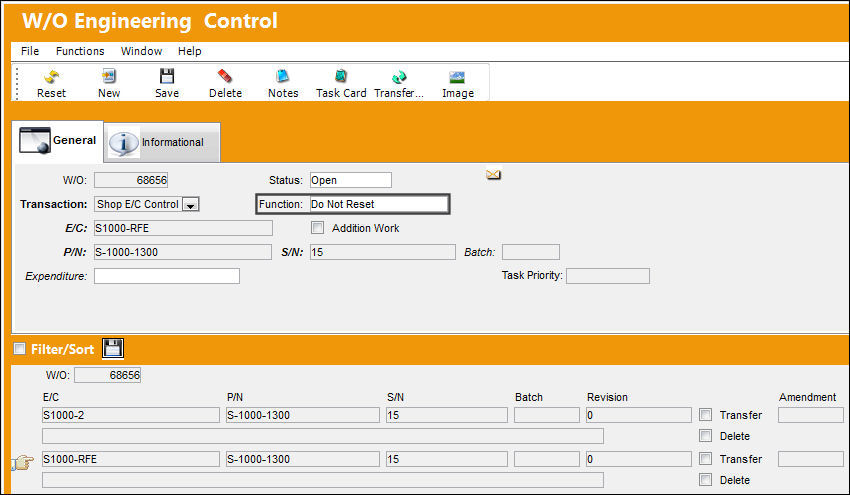
Task: Check Delete for the S1000-2 row
Action: pyautogui.click(x=705, y=435)
